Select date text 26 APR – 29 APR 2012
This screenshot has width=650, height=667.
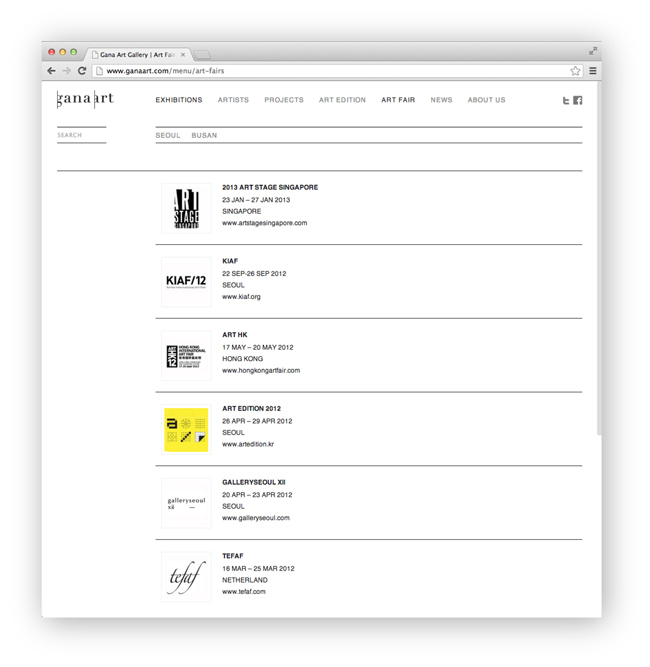257,421
